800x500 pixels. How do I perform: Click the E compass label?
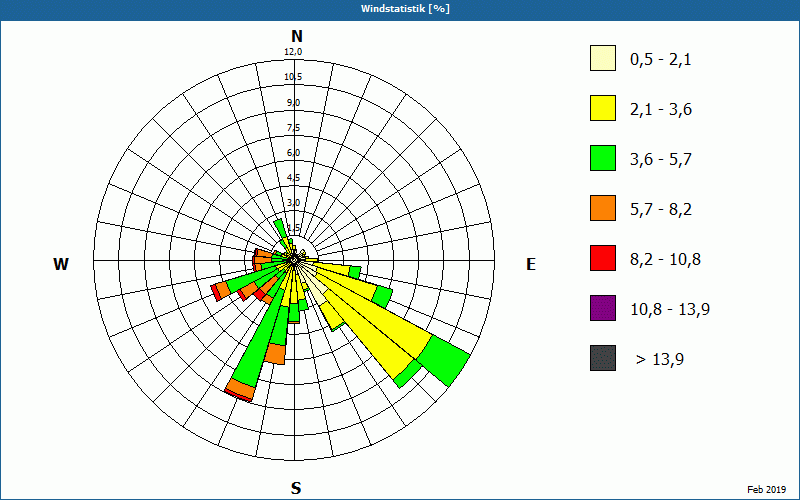tap(531, 264)
